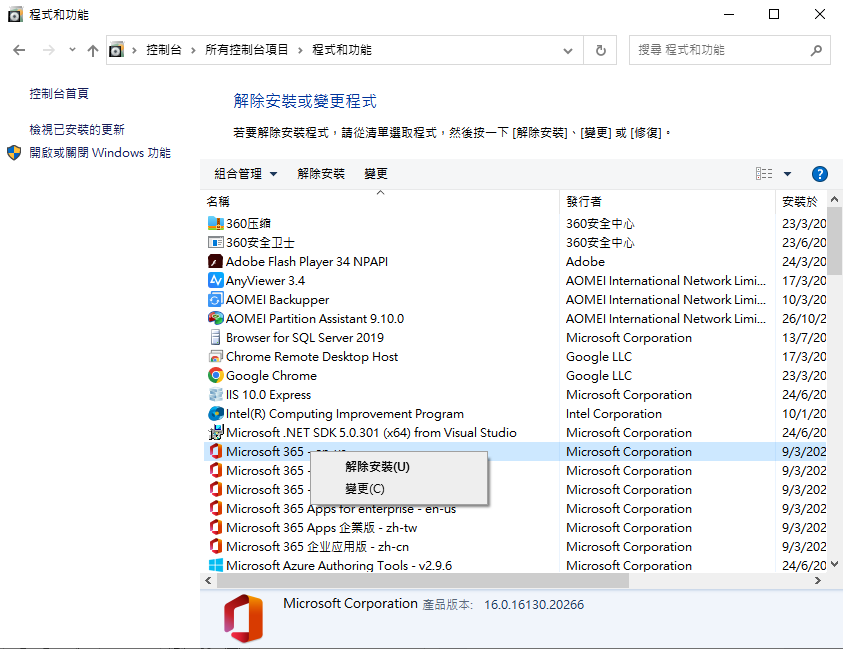Click Microsoft 365 企业应用版 zh-cn icon

216,546
